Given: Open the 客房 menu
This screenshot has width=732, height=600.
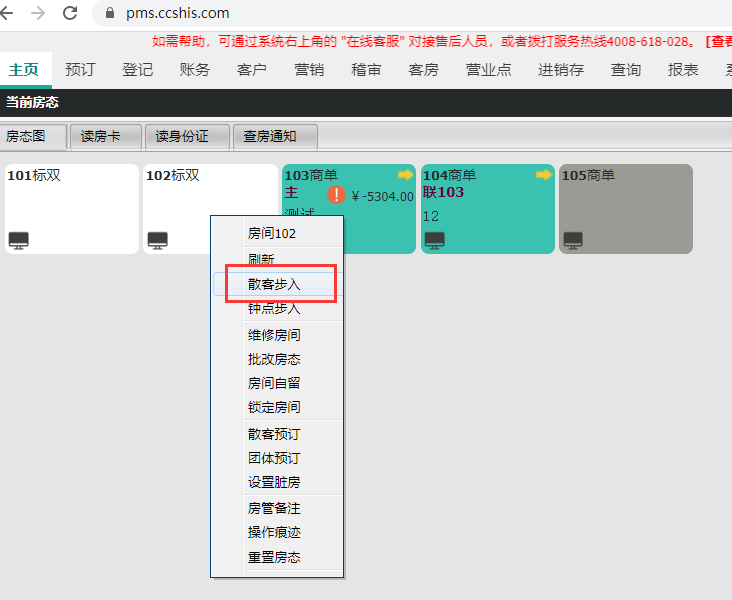Looking at the screenshot, I should (423, 70).
